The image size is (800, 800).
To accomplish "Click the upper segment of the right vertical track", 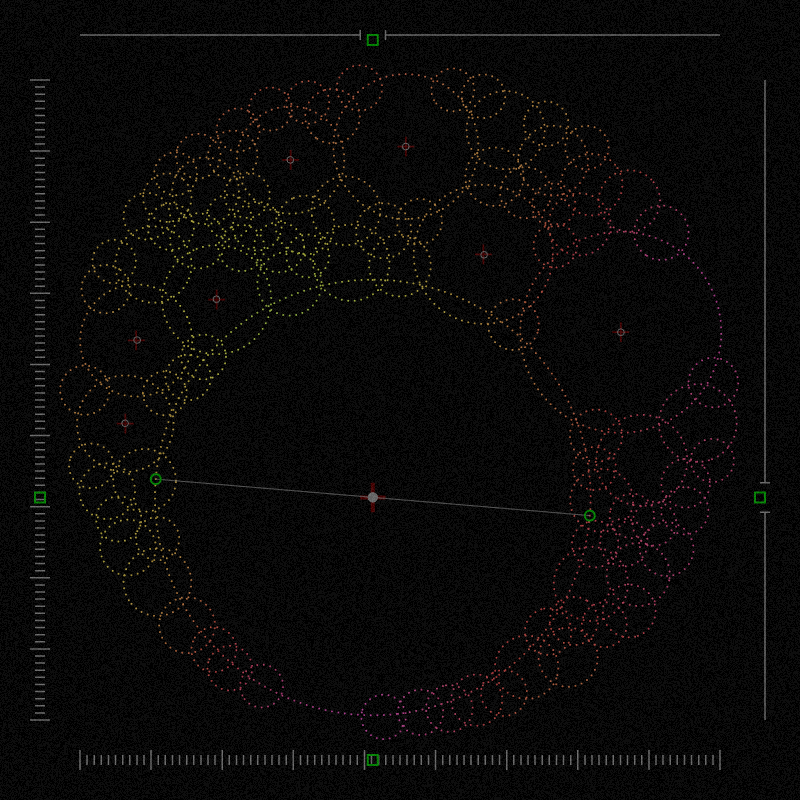I will [765, 280].
